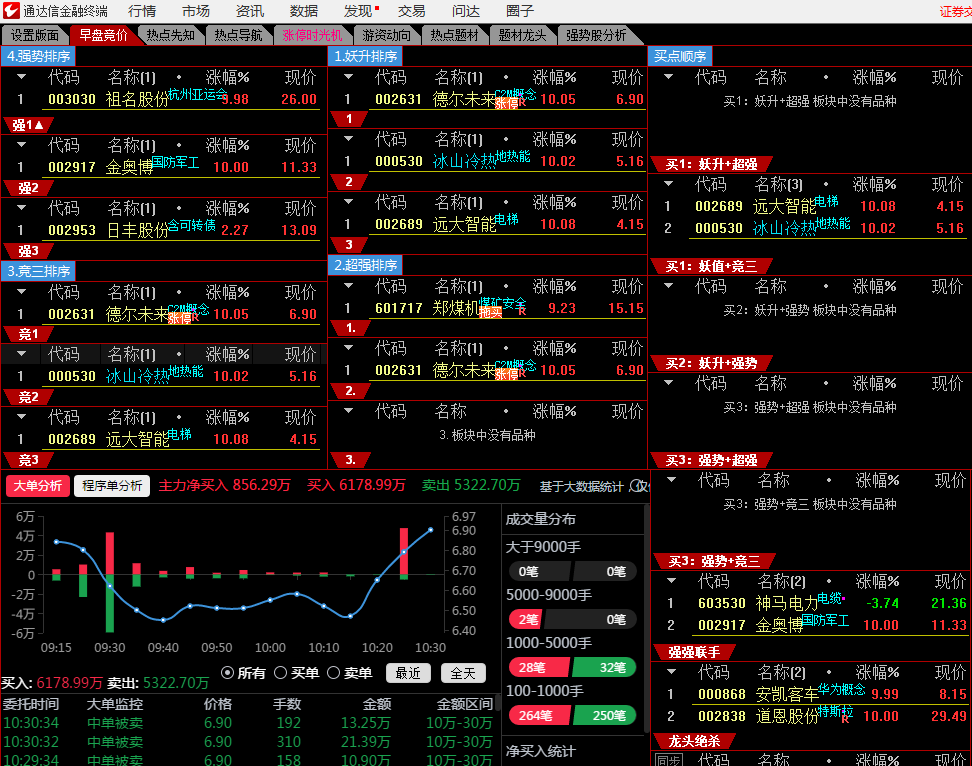972x766 pixels.
Task: Click the 金额区间 column header
Action: point(464,704)
